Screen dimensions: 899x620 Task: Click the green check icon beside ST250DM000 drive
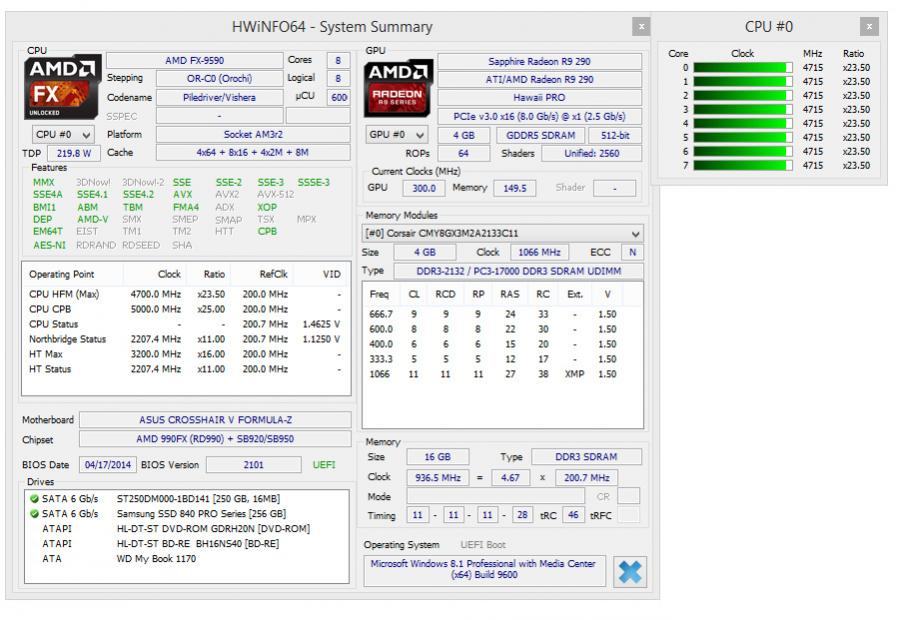(x=34, y=499)
